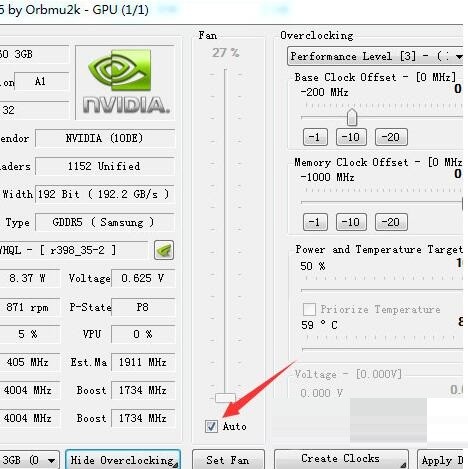Screen dimensions: 468x469
Task: Click the NVIDIA logo image
Action: (126, 82)
